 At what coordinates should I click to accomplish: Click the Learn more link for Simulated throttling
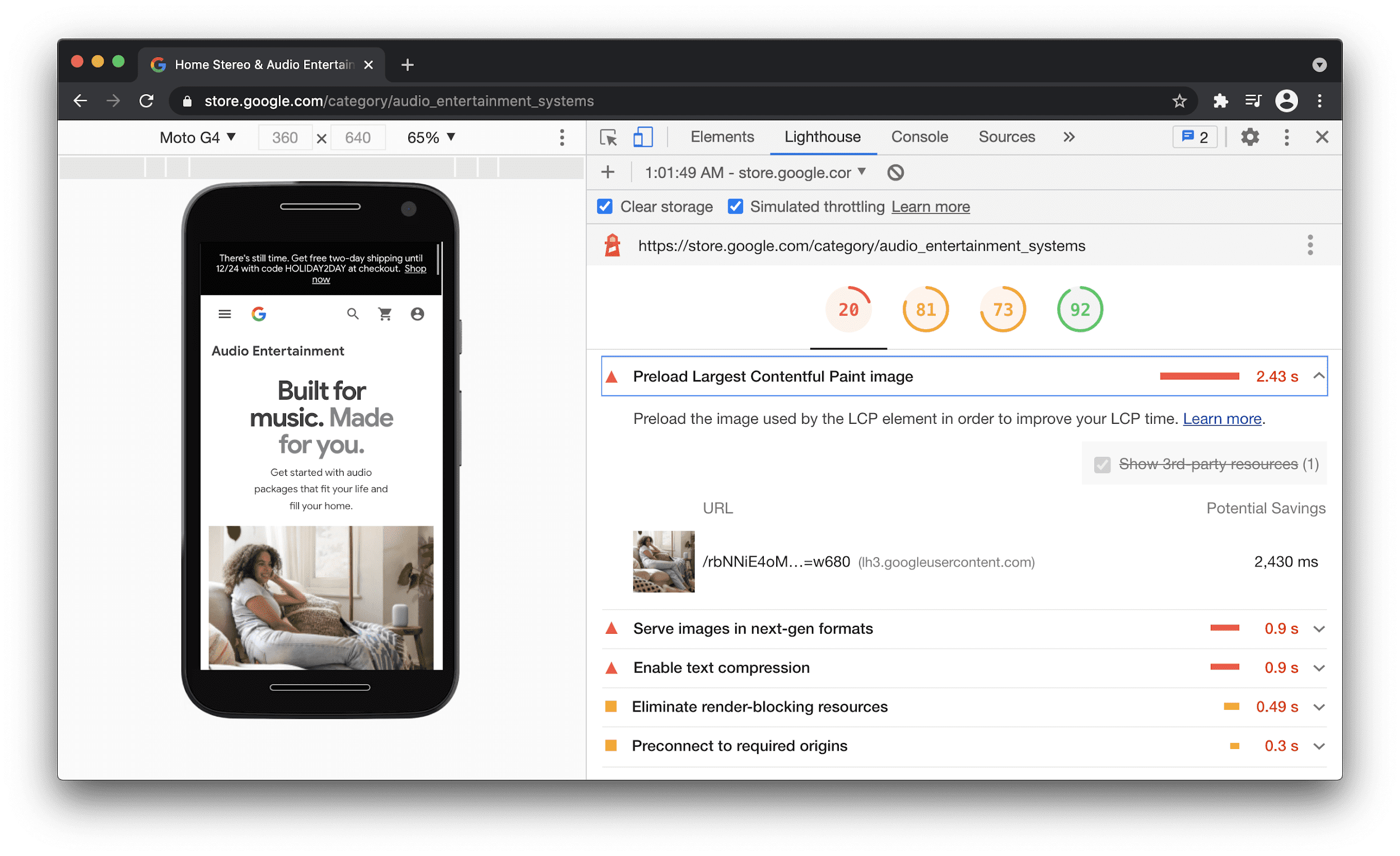(x=929, y=207)
